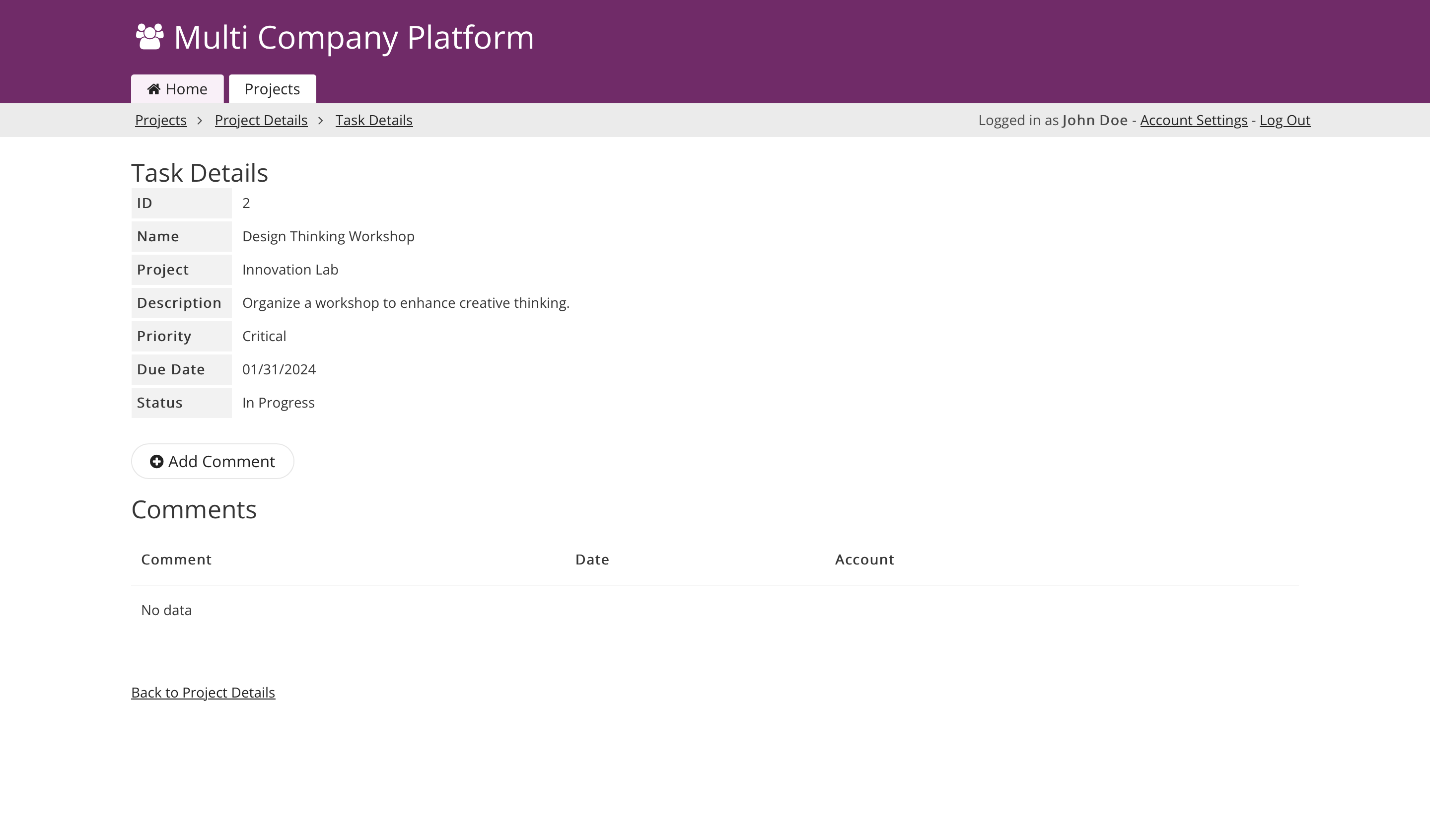
Task: Click the chevron after Projects breadcrumb
Action: tap(200, 120)
